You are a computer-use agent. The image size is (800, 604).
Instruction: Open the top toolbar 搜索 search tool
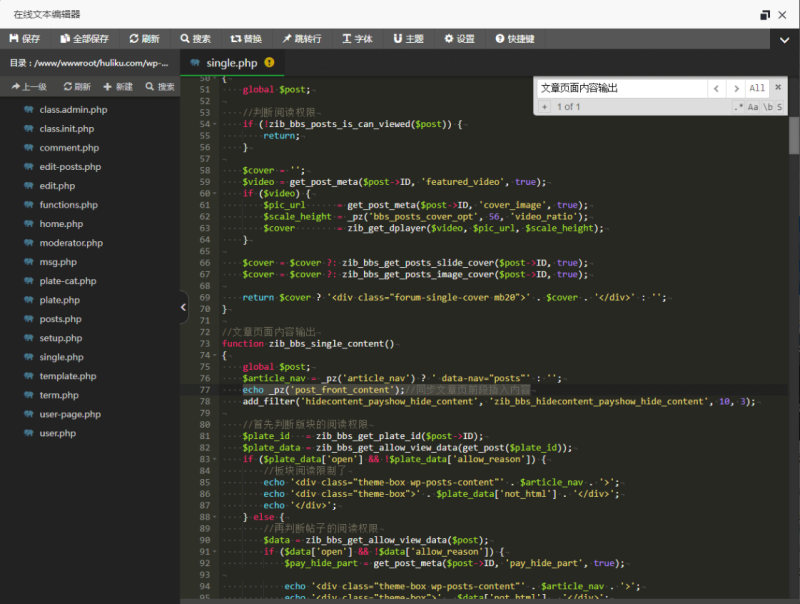pyautogui.click(x=195, y=39)
